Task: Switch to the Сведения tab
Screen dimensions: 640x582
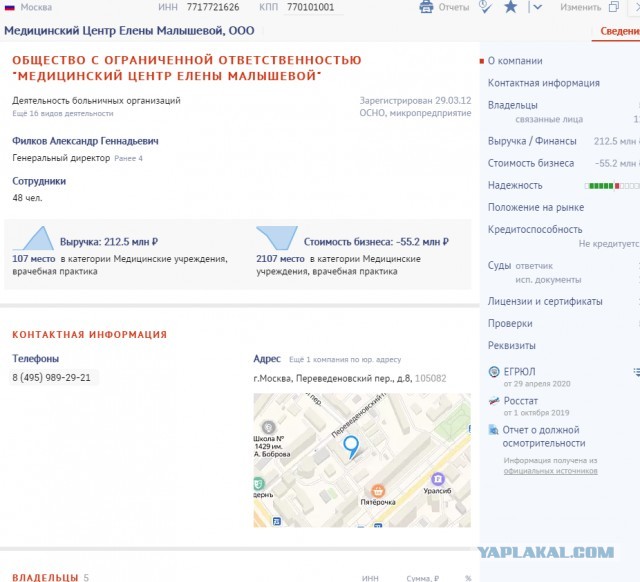Action: click(620, 31)
